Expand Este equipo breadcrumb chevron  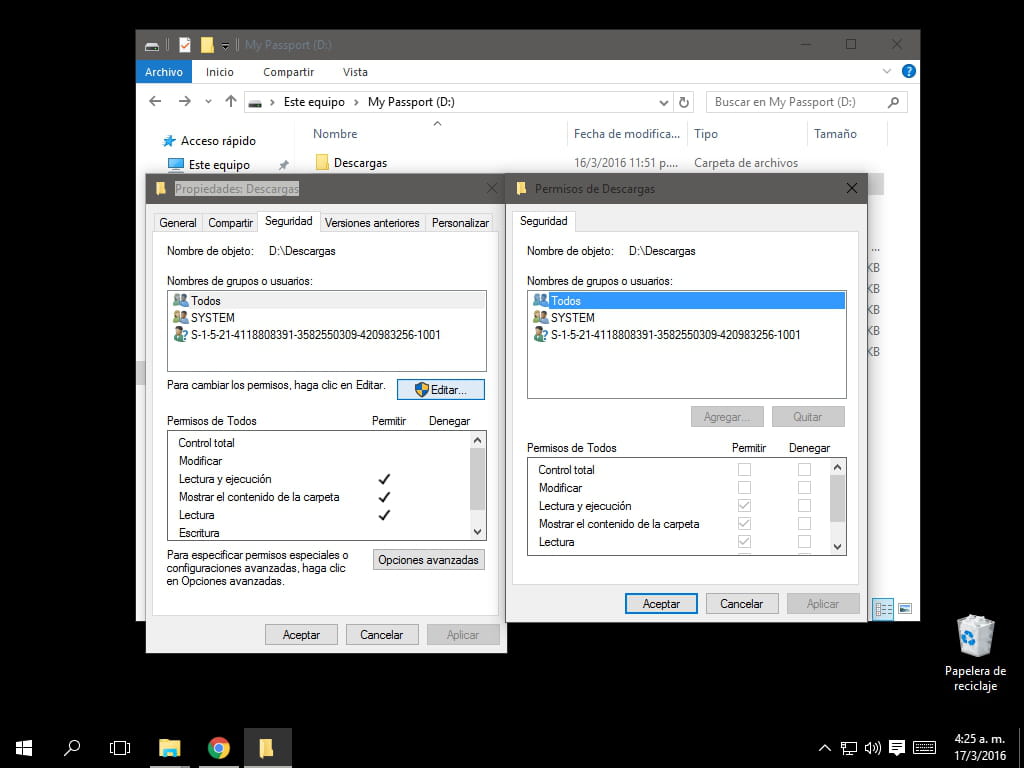[356, 102]
